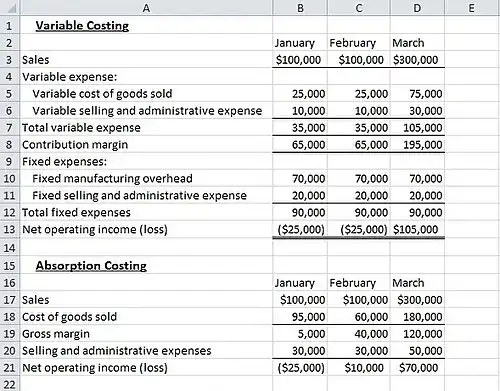
Task: Select row 21 header
Action: (x=9, y=368)
